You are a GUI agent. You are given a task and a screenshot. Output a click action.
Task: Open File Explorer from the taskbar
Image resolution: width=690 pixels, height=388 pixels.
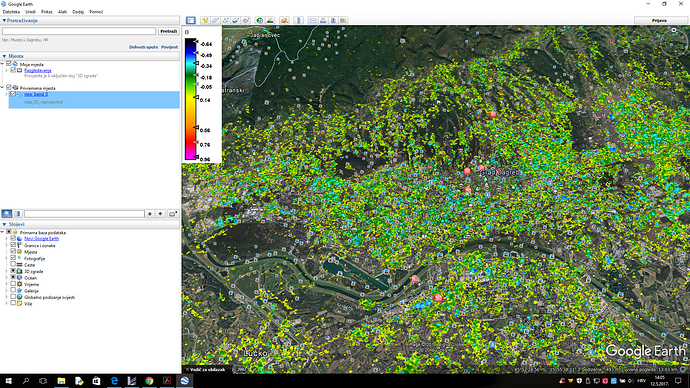coord(61,381)
